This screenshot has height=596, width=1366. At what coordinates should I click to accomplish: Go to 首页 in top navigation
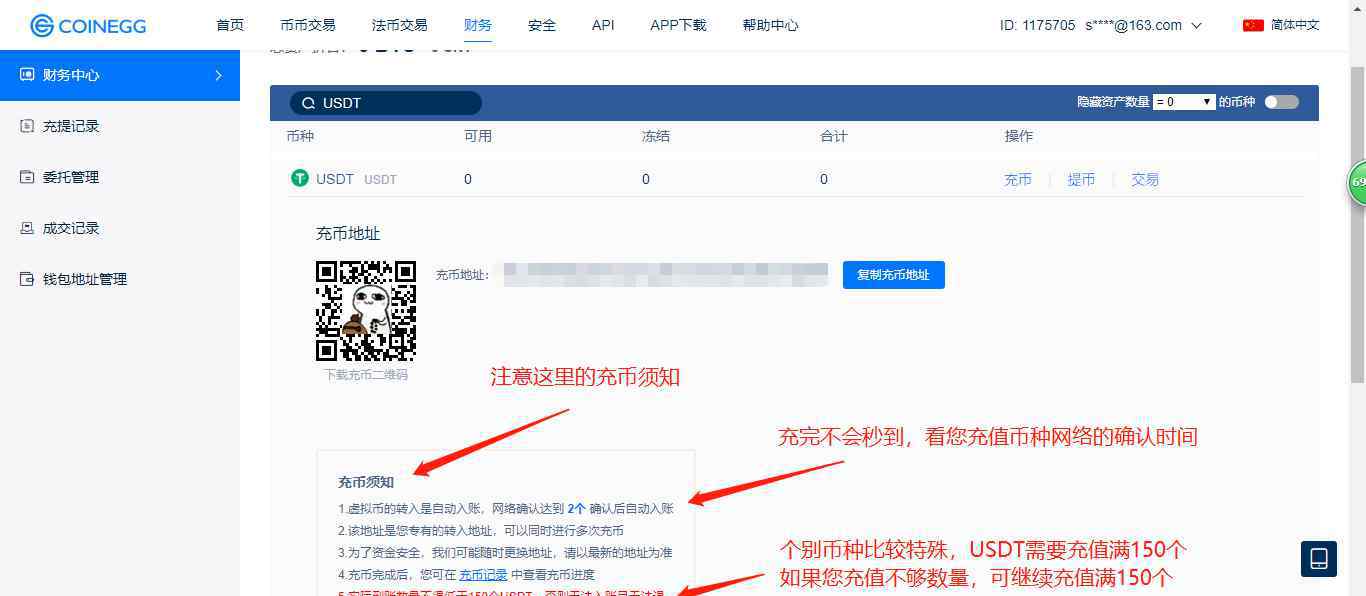[230, 25]
